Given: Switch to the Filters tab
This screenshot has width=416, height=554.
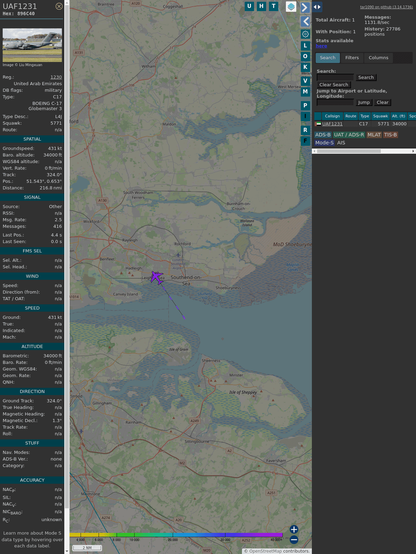Looking at the screenshot, I should click(352, 58).
